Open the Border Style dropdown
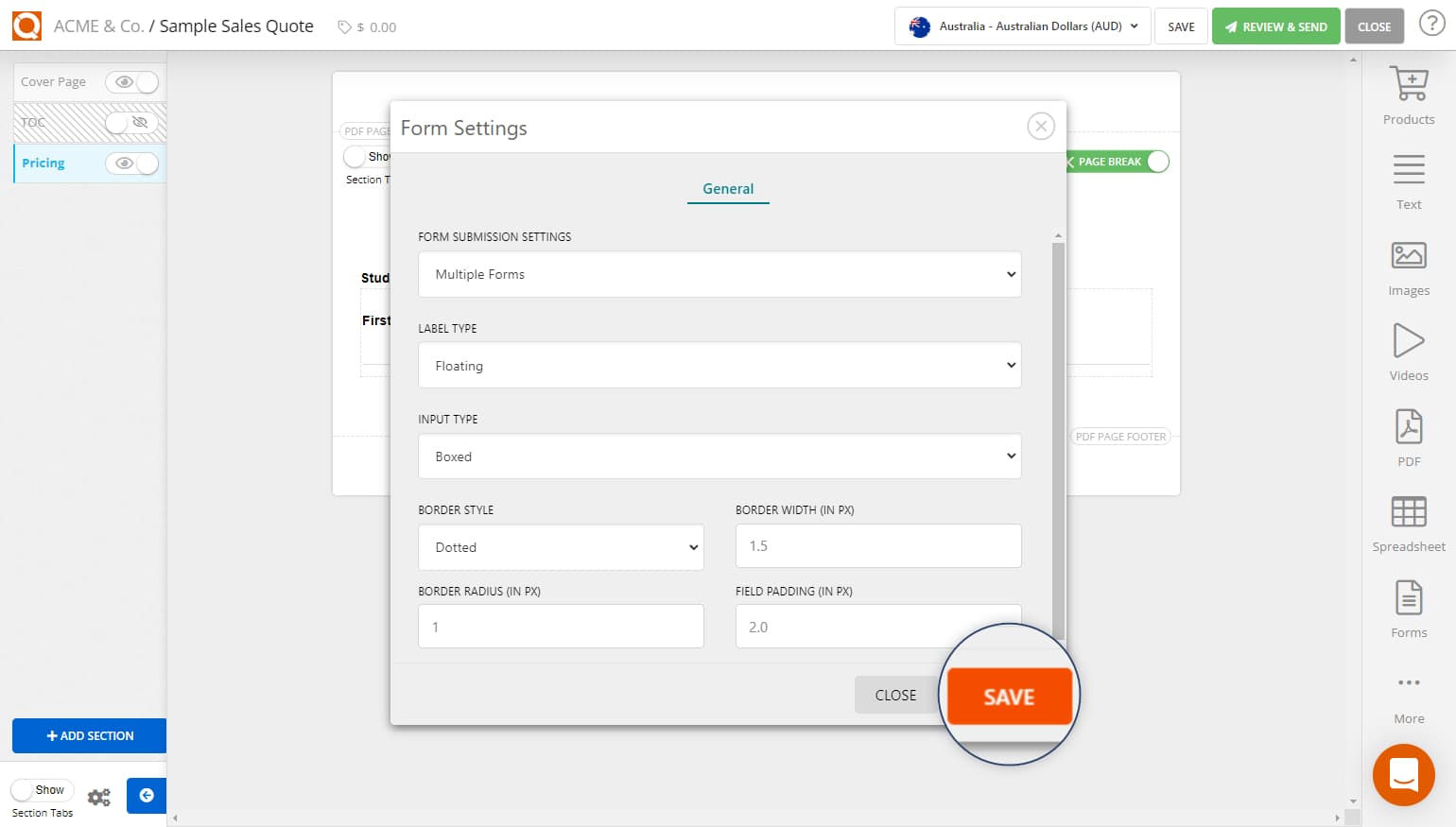 click(561, 547)
